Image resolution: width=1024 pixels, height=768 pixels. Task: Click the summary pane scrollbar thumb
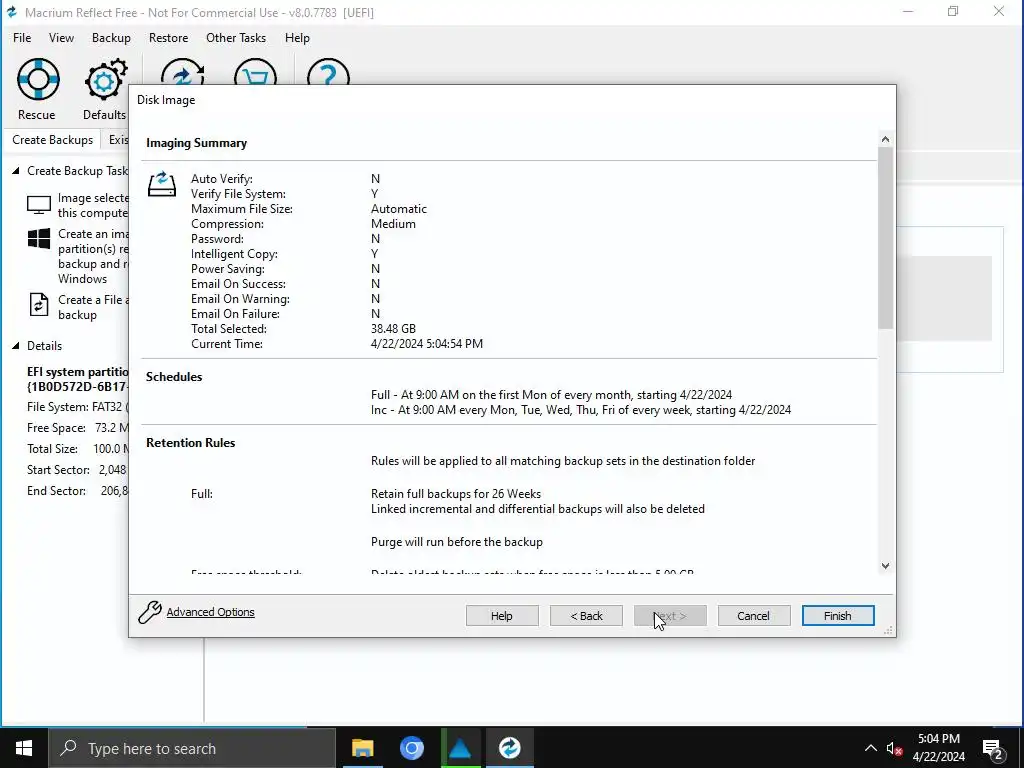(x=885, y=238)
